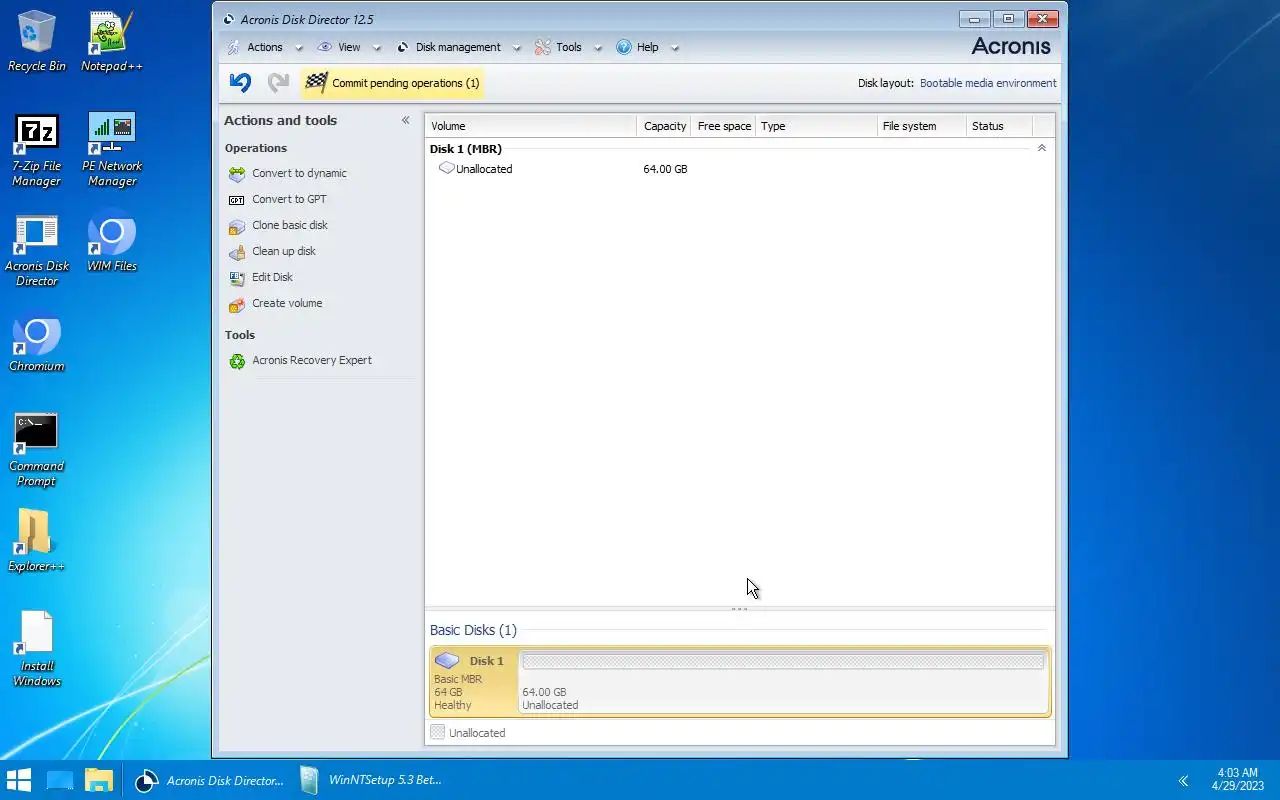
Task: Click the Clone basic disk icon
Action: click(x=237, y=226)
